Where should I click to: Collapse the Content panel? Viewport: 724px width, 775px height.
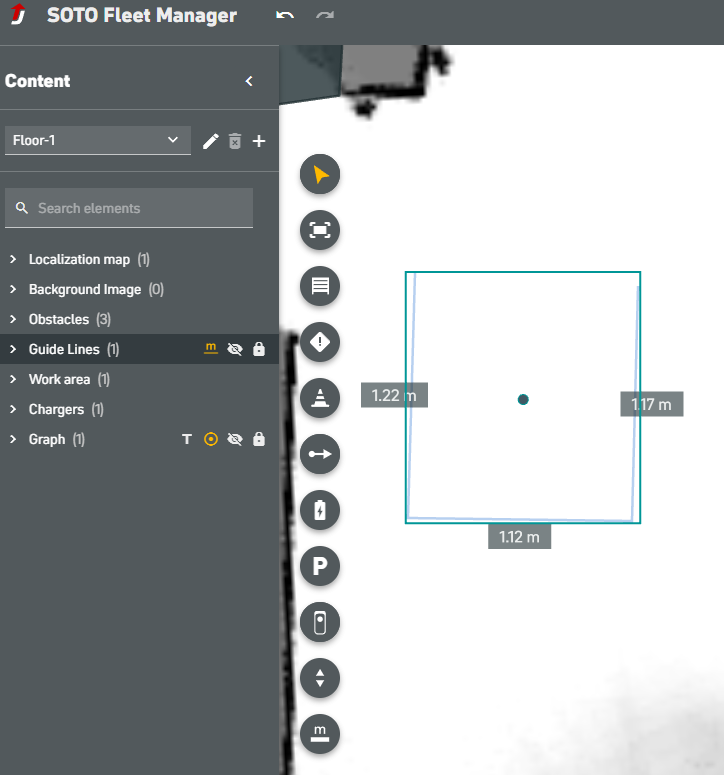tap(249, 81)
